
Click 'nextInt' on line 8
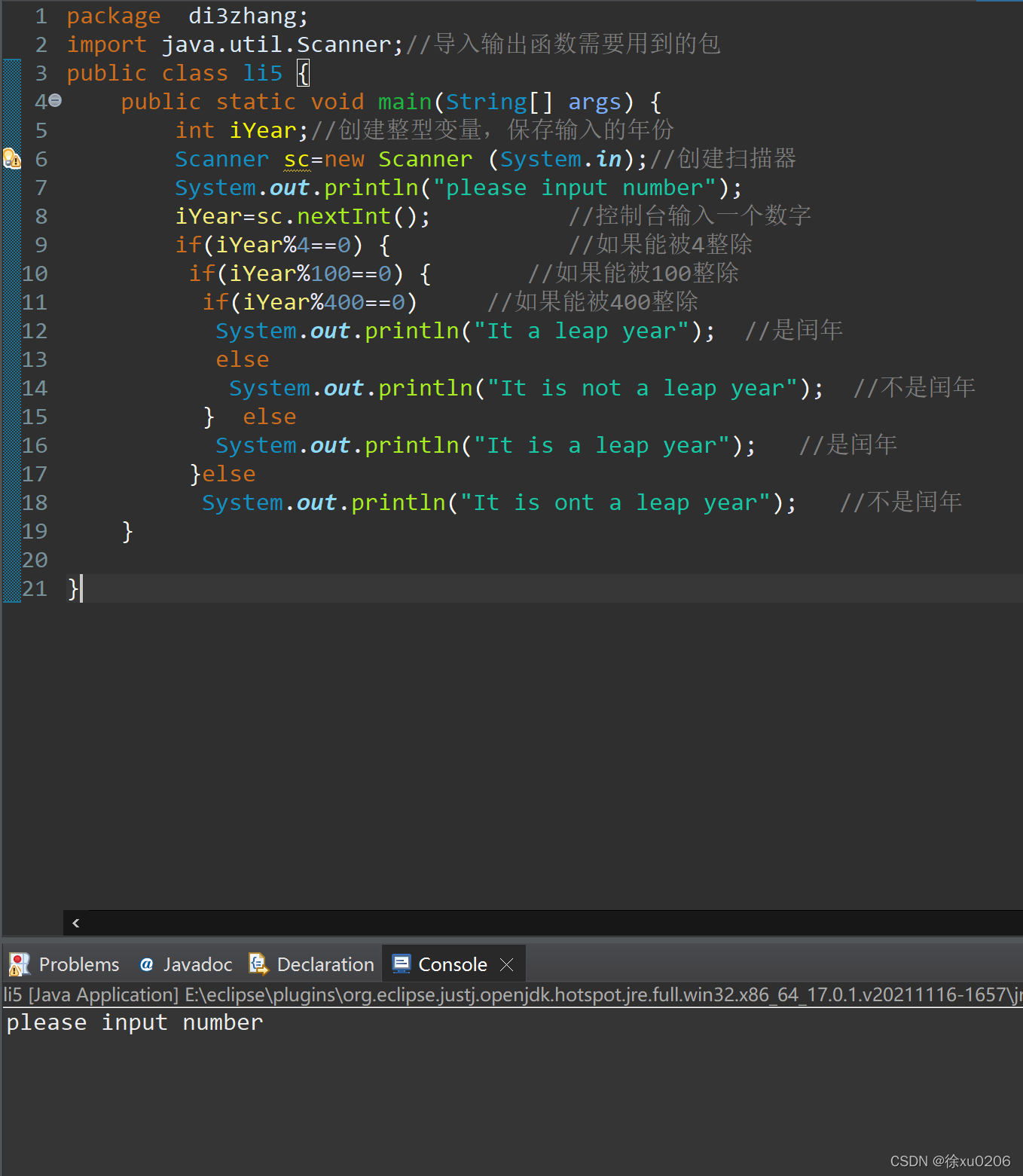(344, 216)
